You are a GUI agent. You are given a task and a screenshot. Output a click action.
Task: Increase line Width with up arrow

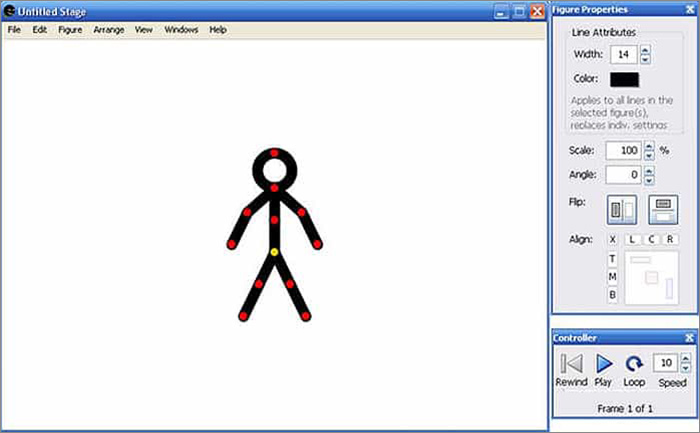[x=645, y=50]
